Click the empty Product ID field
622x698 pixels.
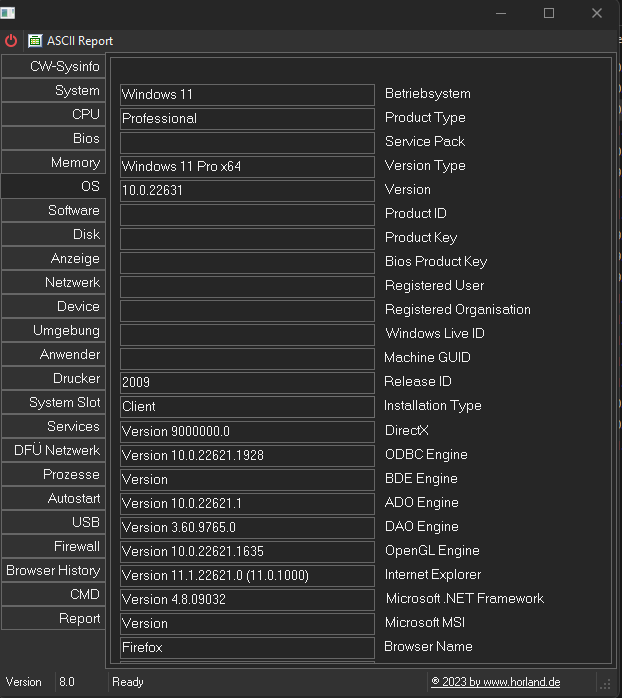247,215
